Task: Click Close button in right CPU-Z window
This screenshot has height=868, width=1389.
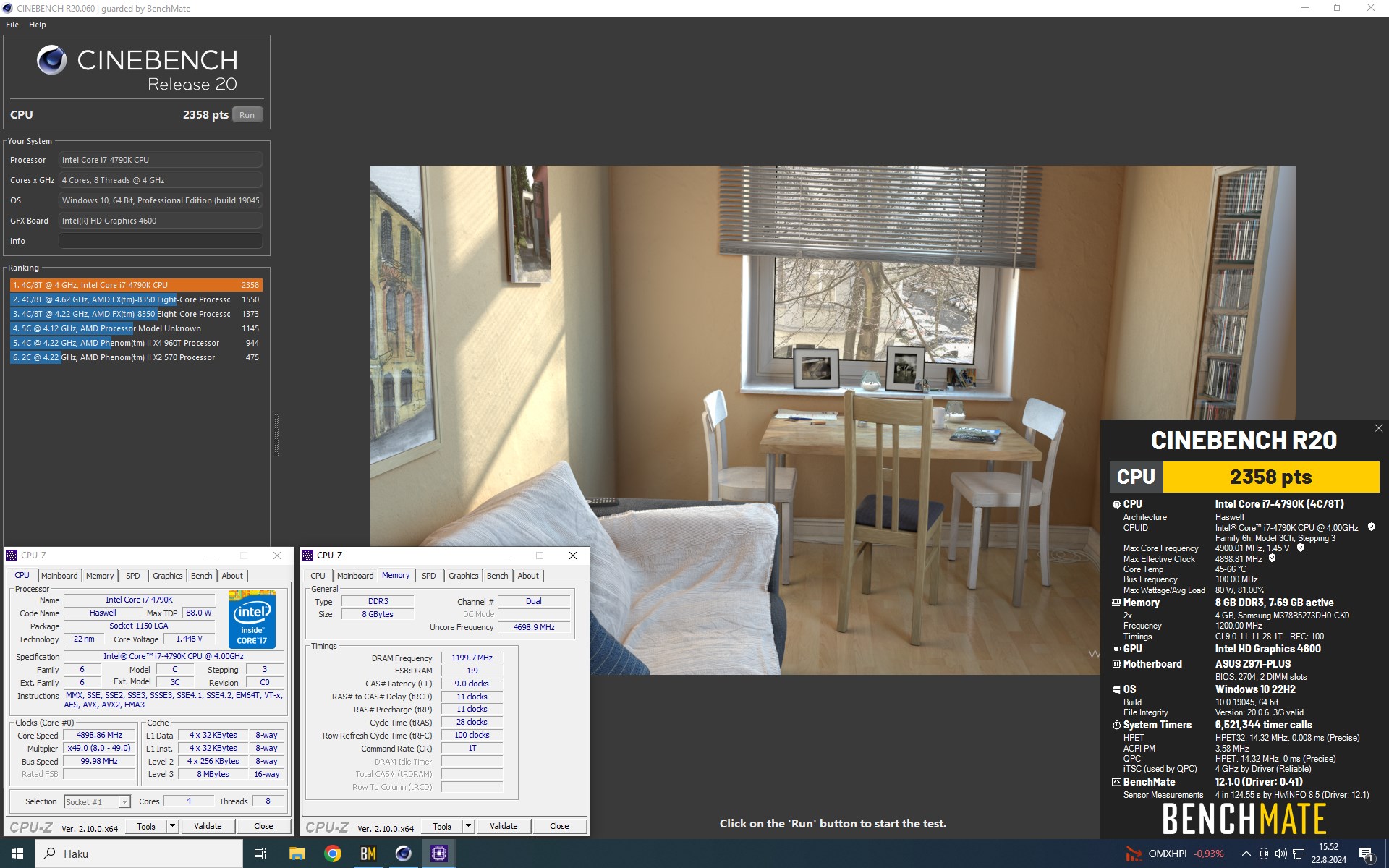Action: (559, 826)
